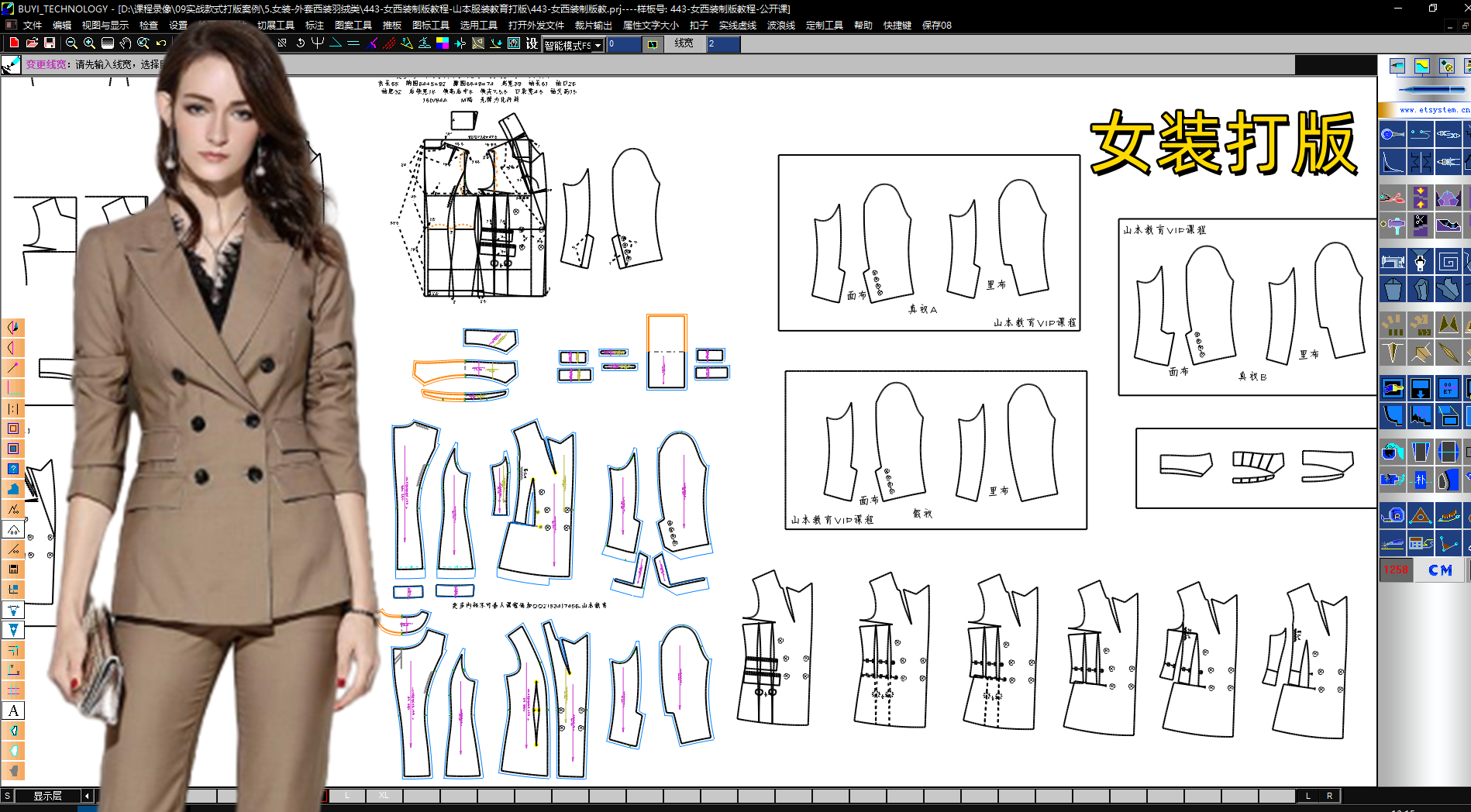
Task: Click the ET icon in right panel
Action: point(1449,388)
